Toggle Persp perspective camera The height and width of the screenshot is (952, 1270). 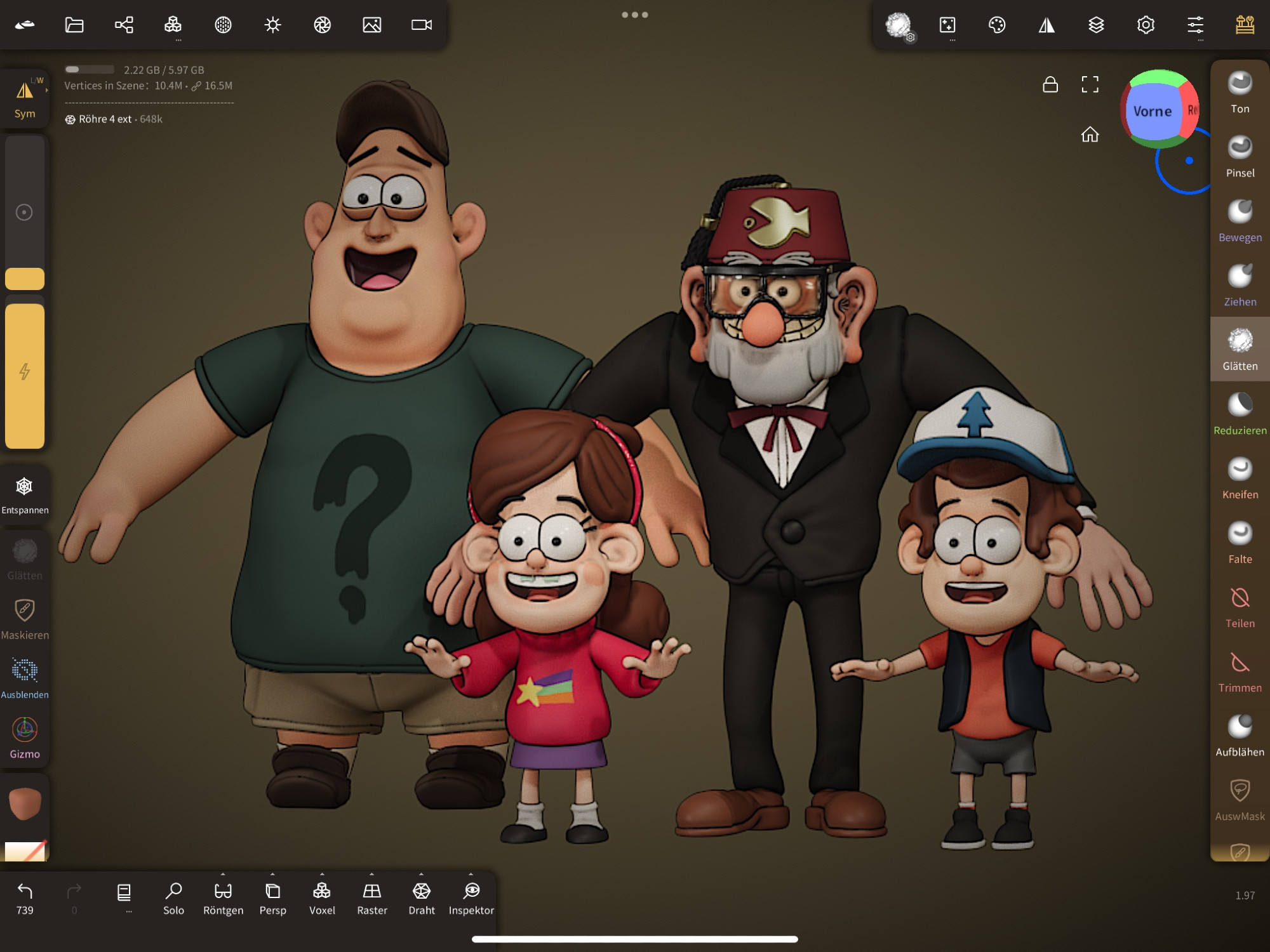[x=273, y=899]
